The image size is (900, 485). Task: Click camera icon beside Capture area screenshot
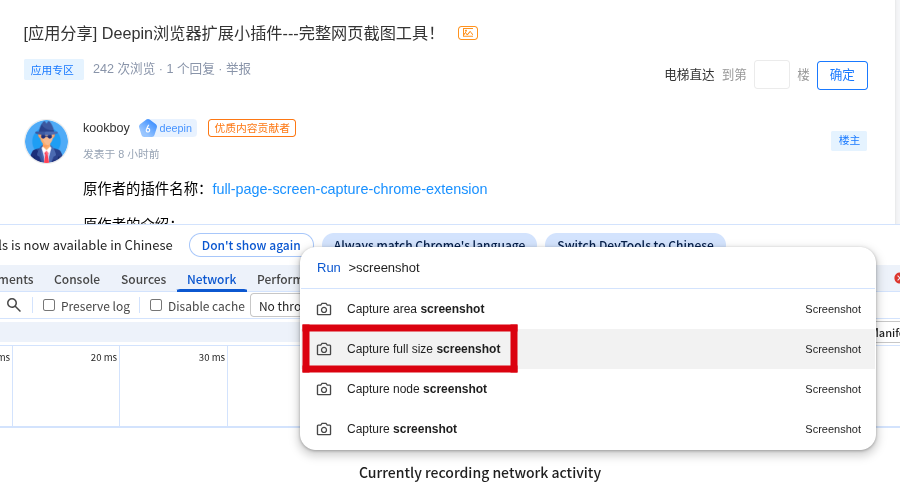point(324,310)
